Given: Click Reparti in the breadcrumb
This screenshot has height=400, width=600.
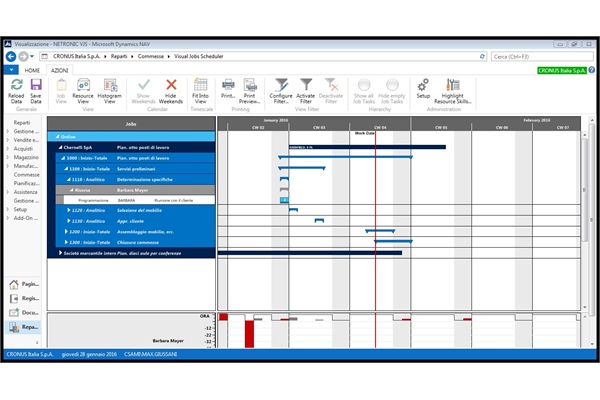Looking at the screenshot, I should pyautogui.click(x=119, y=56).
